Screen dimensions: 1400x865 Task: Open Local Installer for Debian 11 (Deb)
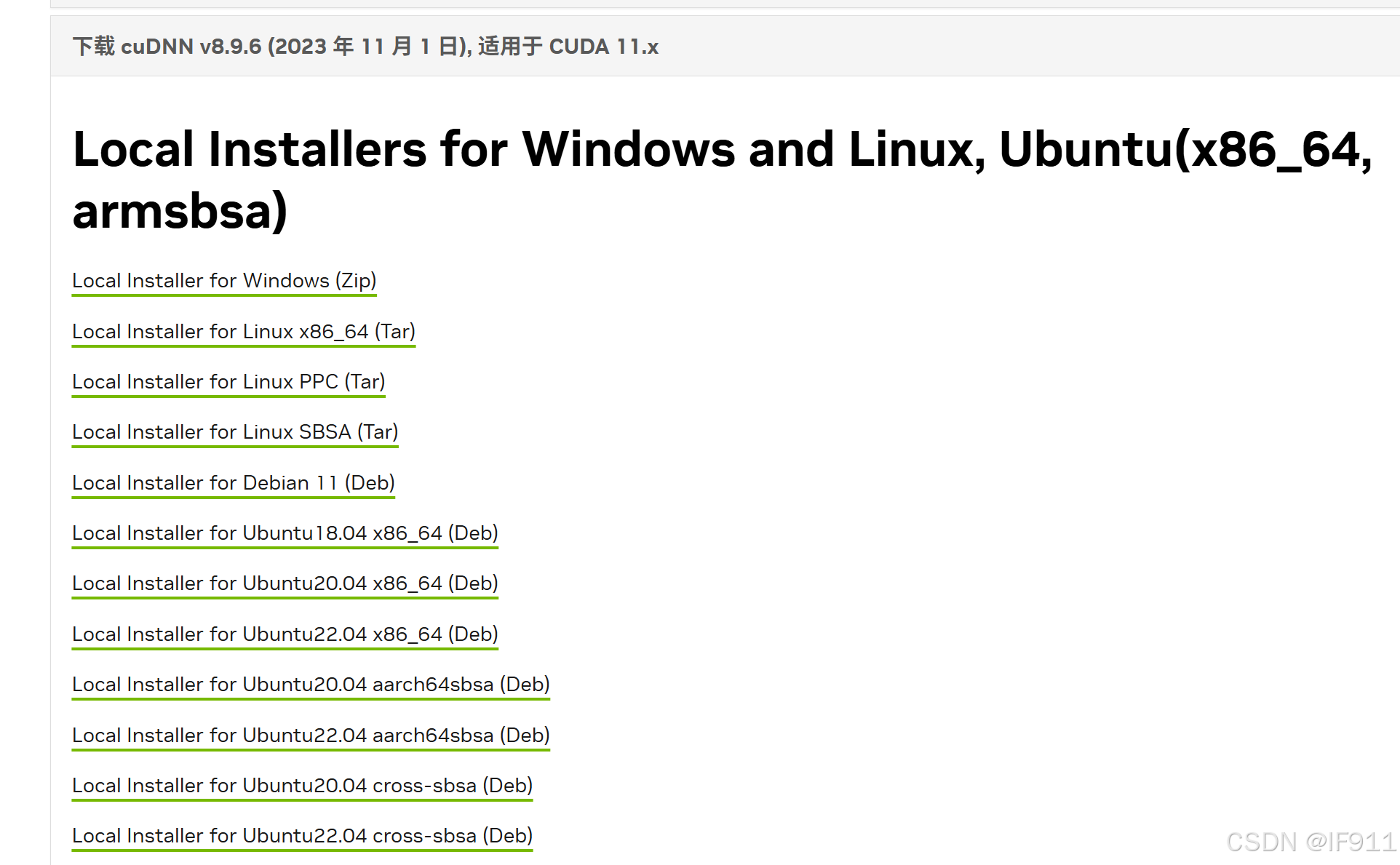pyautogui.click(x=234, y=483)
